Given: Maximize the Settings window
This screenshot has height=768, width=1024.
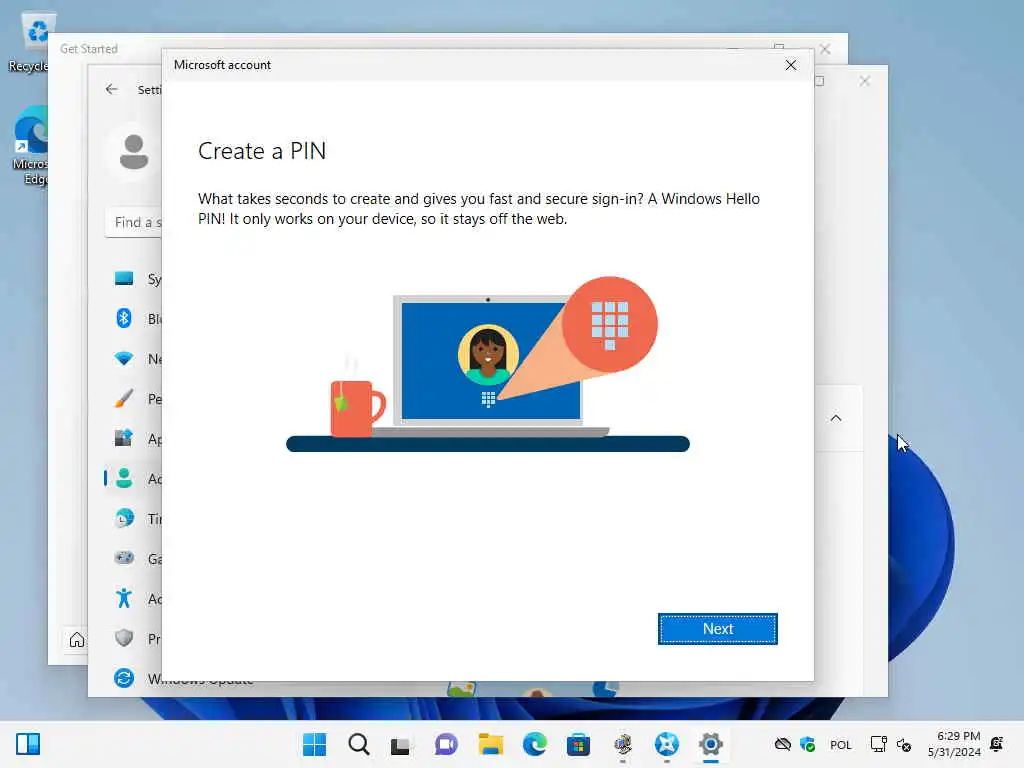Looking at the screenshot, I should (x=820, y=81).
